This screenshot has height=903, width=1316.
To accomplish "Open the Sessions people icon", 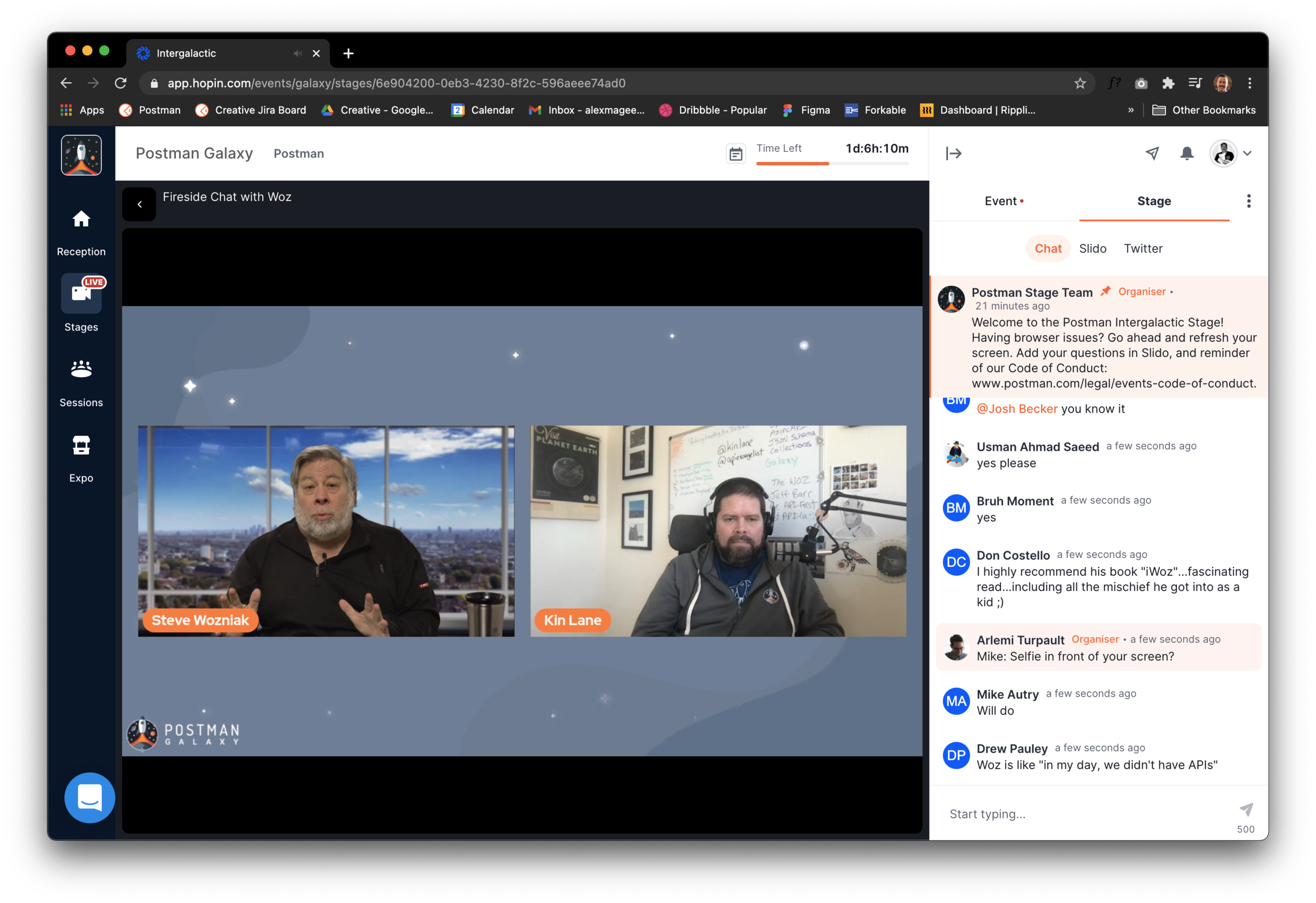I will tap(81, 369).
